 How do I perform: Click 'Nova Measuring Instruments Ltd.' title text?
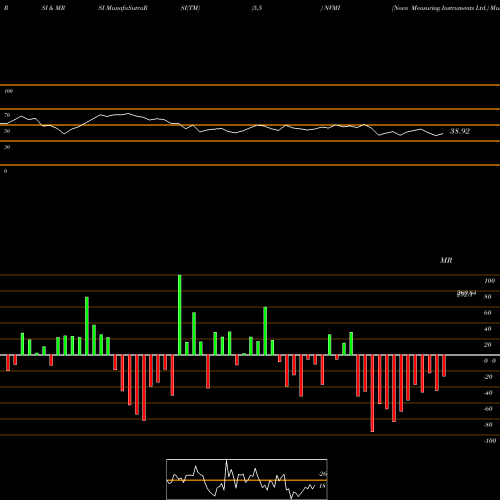[440, 8]
